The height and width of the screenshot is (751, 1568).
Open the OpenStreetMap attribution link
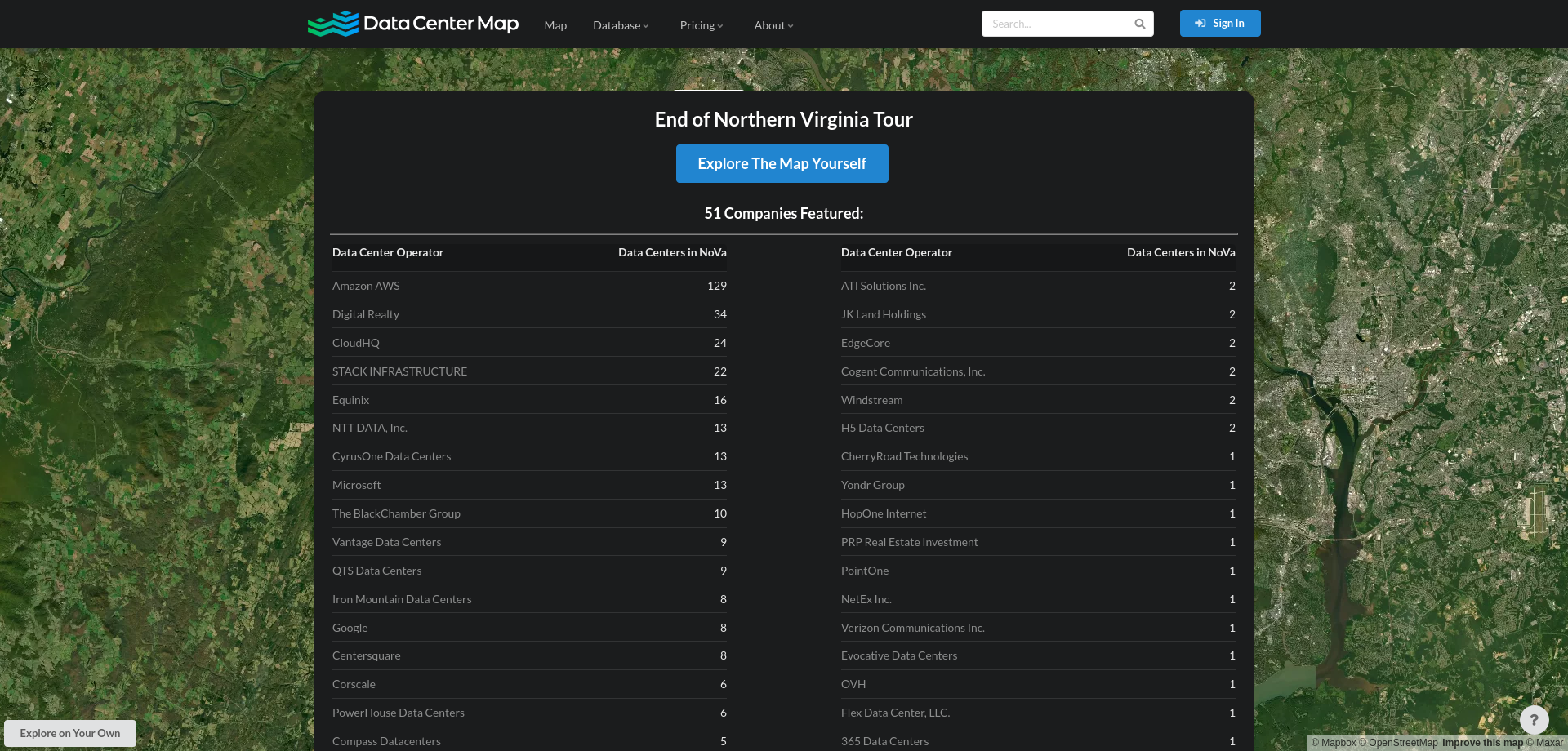tap(1402, 743)
